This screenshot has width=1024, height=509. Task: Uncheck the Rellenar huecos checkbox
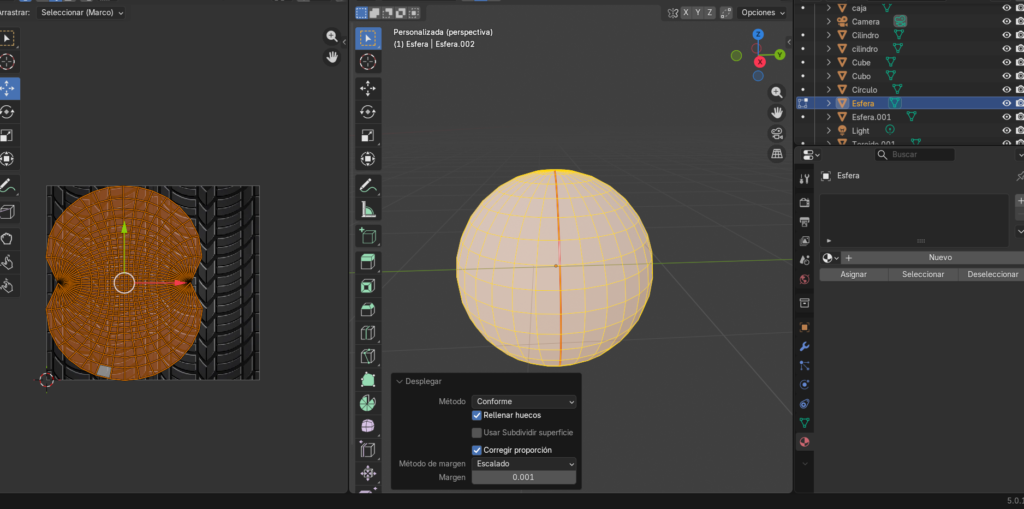477,415
